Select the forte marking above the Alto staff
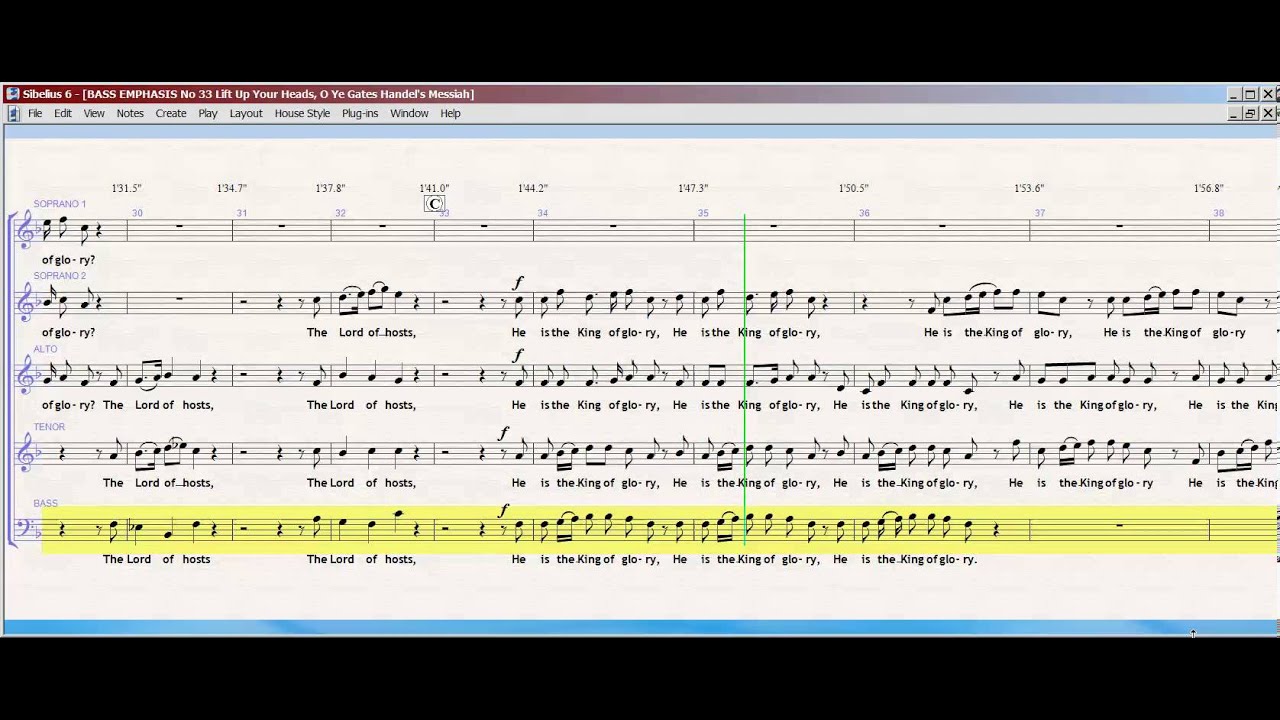 [518, 355]
